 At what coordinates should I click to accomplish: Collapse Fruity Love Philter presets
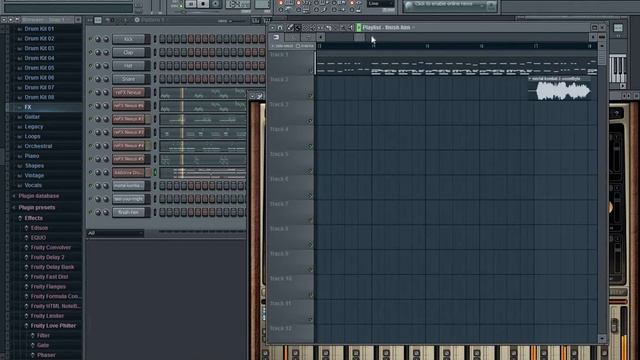click(x=53, y=326)
